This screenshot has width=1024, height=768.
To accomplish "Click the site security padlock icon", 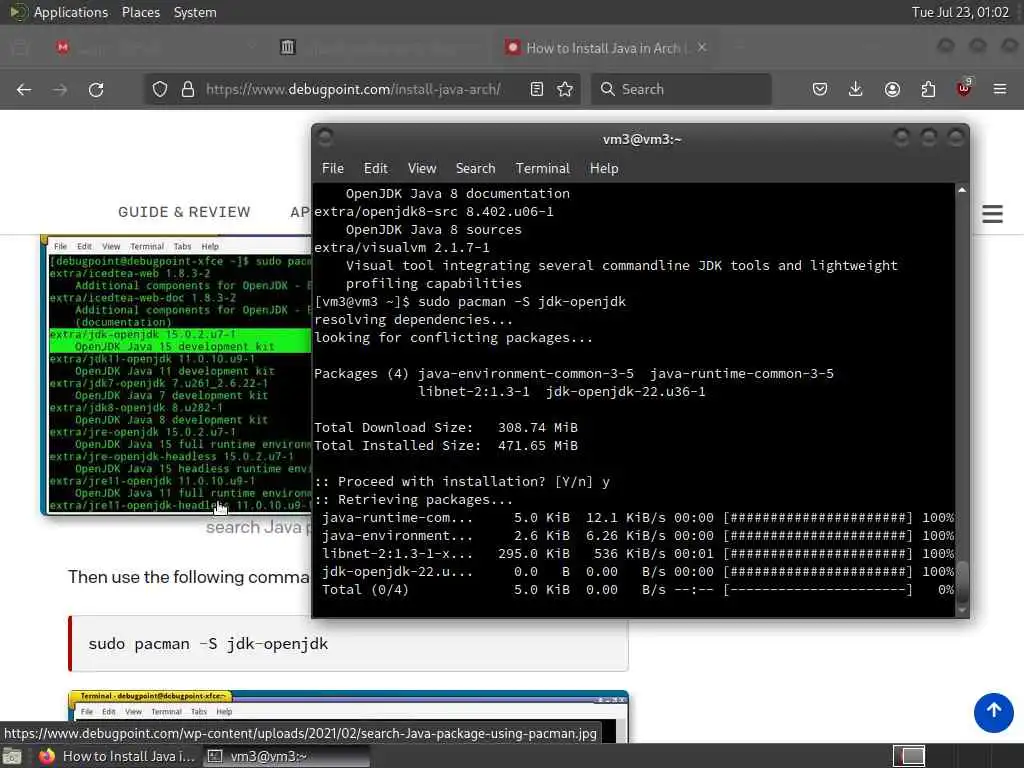I will (x=188, y=89).
